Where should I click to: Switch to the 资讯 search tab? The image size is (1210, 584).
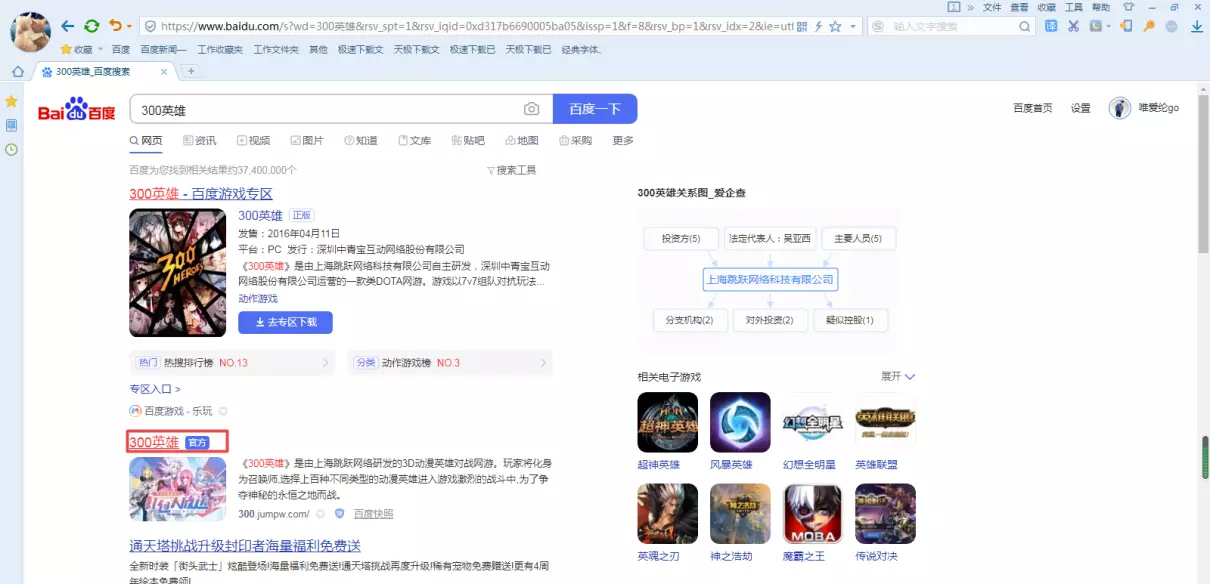click(200, 140)
